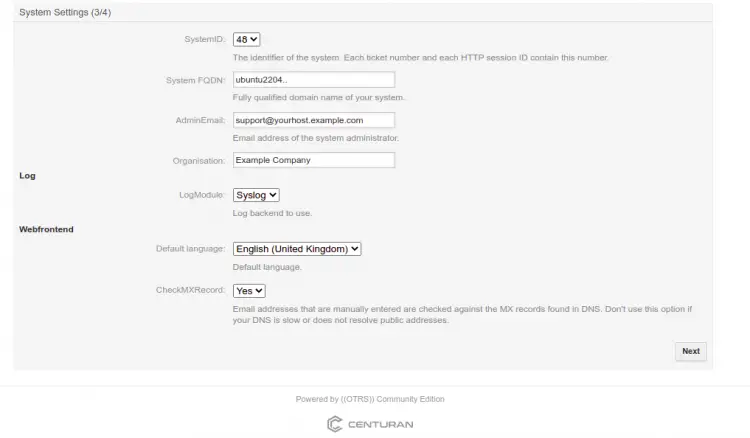Expand the CheckMXRecord Yes dropdown

pos(249,290)
